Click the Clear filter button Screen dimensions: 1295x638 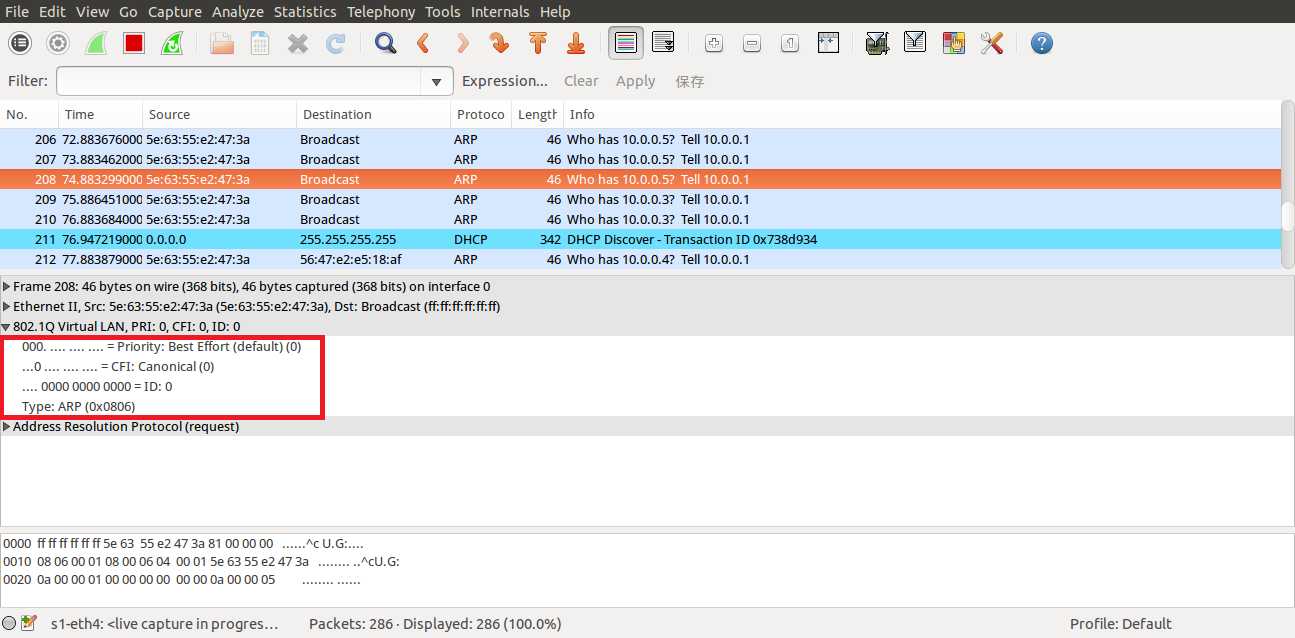tap(581, 81)
